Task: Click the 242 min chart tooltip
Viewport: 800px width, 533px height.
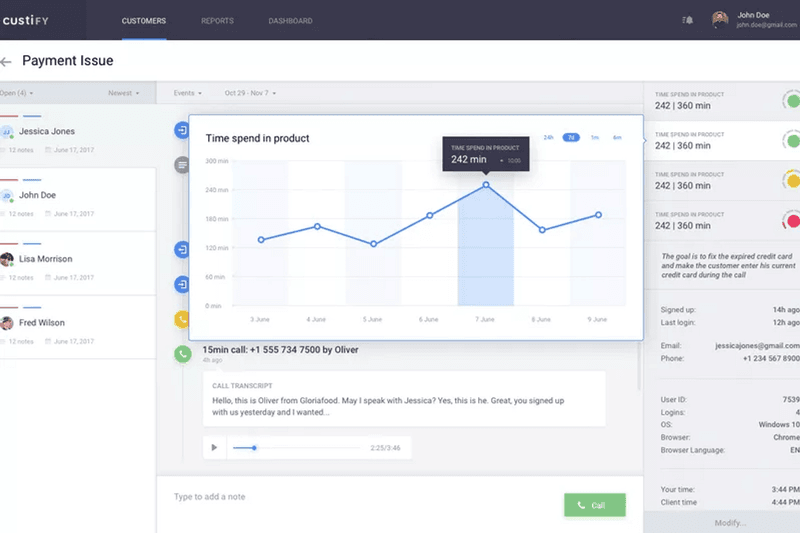Action: [x=485, y=154]
